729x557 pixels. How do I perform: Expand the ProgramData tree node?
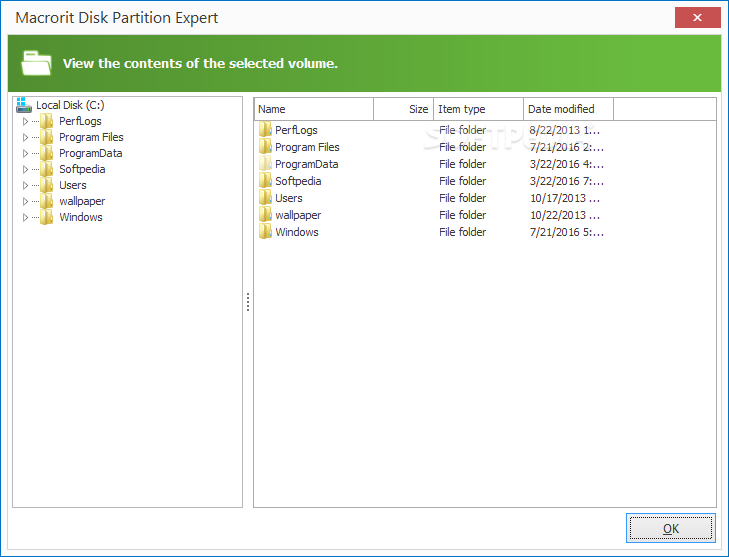click(26, 153)
